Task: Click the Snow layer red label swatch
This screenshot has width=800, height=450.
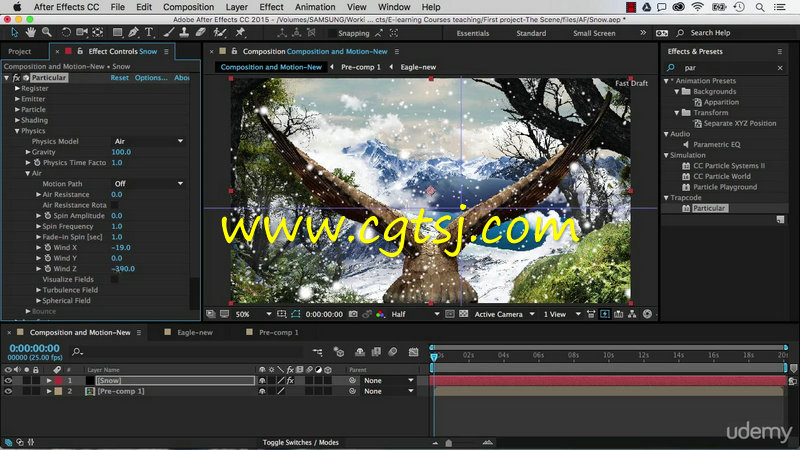Action: tap(58, 381)
